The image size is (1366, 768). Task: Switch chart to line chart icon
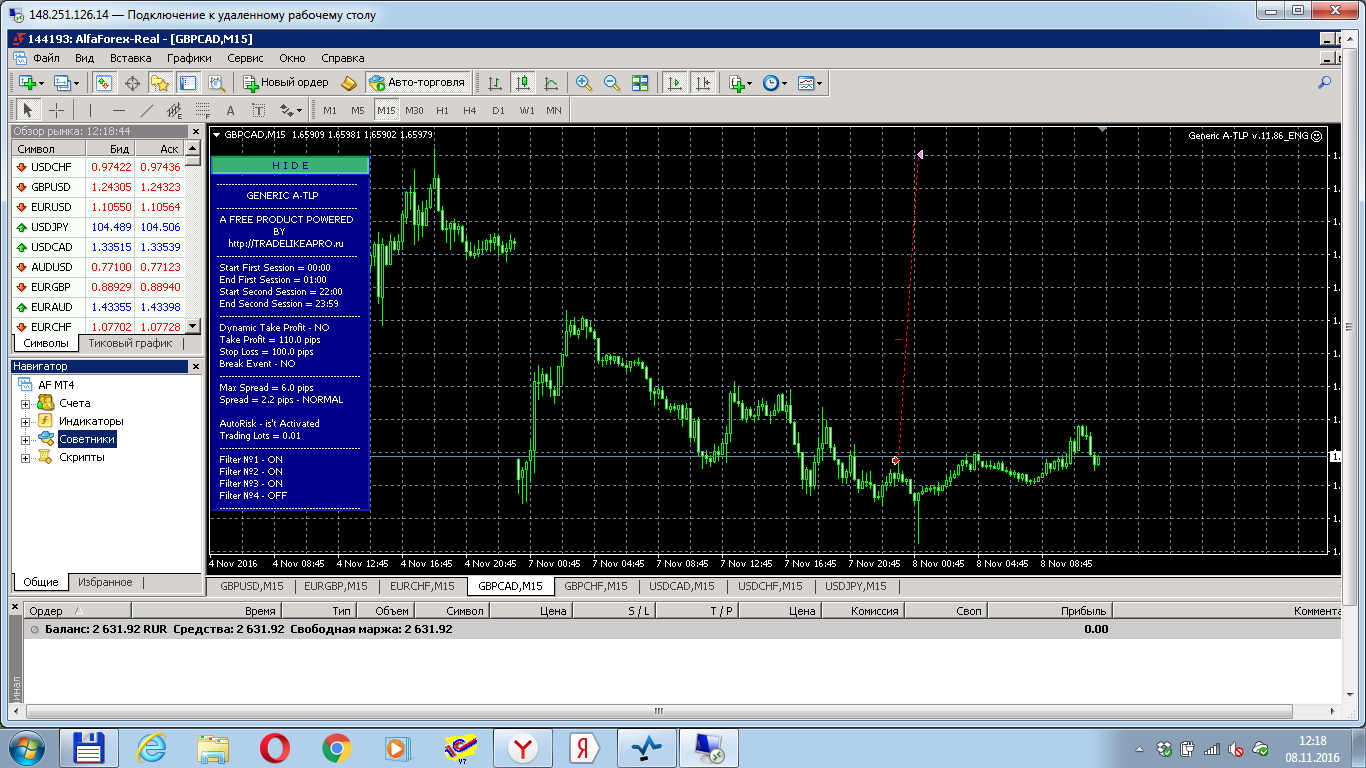[550, 83]
